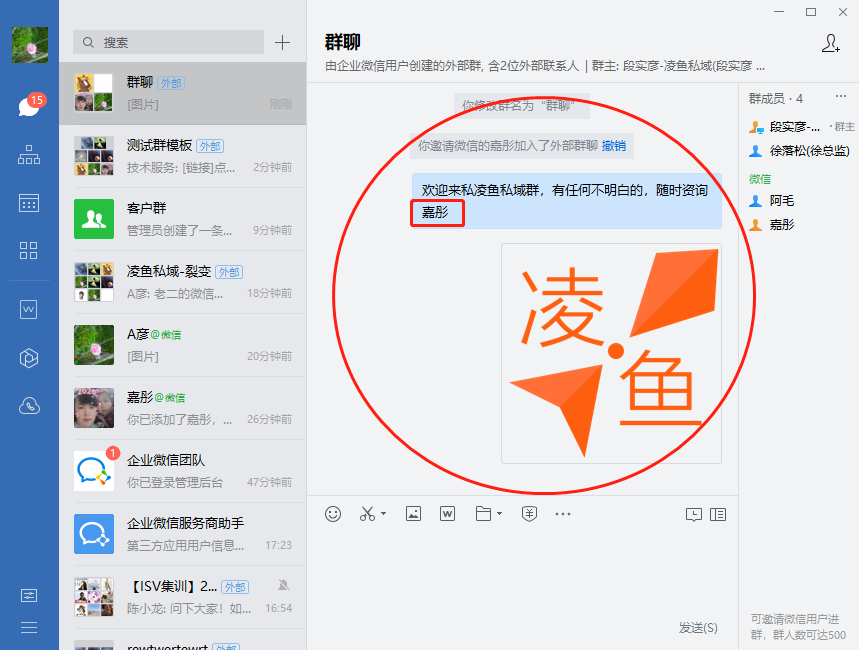Screen dimensions: 859x650
Task: Open the Workbench grid icon
Action: coord(29,250)
